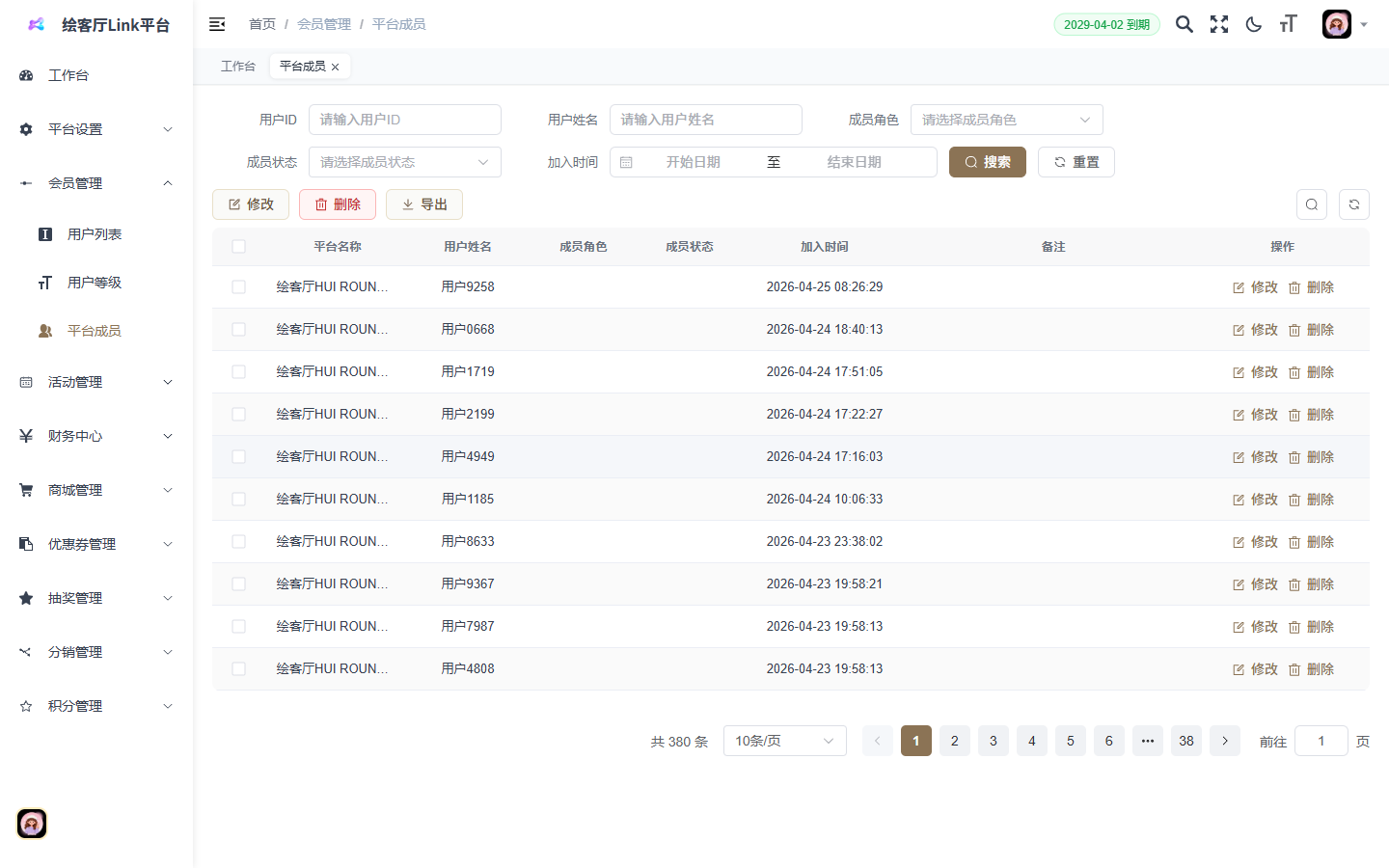Click the 搜索 button

987,162
